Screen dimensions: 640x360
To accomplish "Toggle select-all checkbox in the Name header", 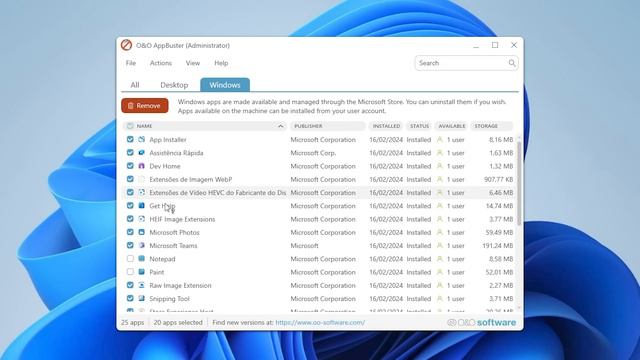I will point(130,126).
